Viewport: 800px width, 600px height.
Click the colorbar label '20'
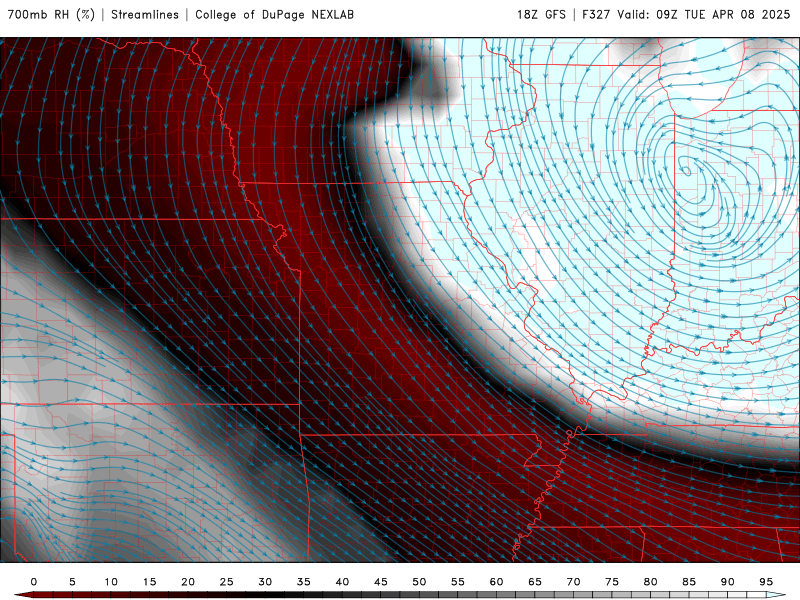pos(188,582)
